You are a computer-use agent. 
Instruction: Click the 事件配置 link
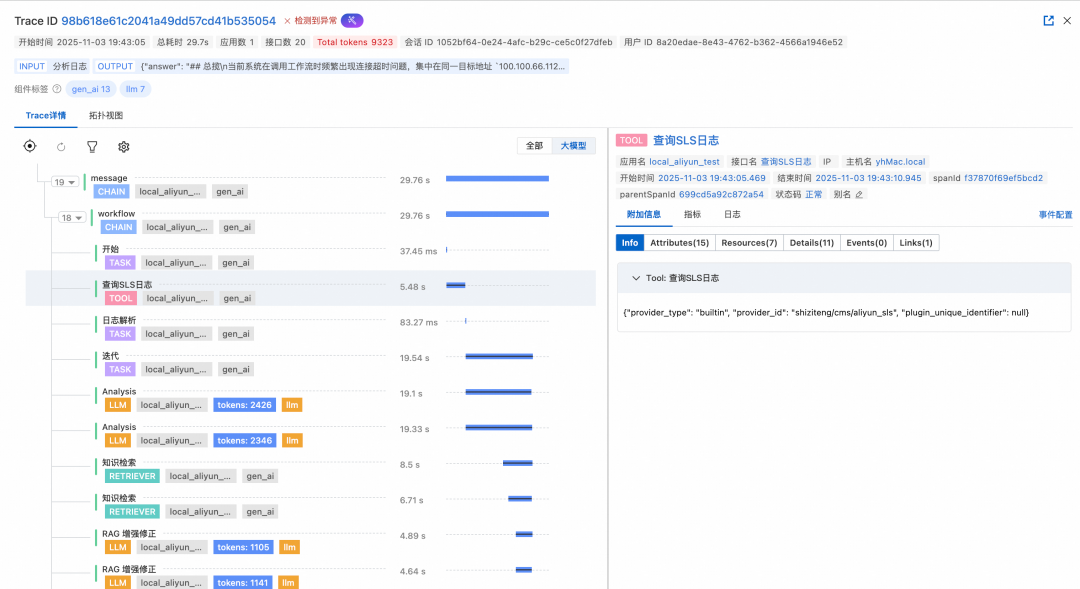pos(1055,215)
